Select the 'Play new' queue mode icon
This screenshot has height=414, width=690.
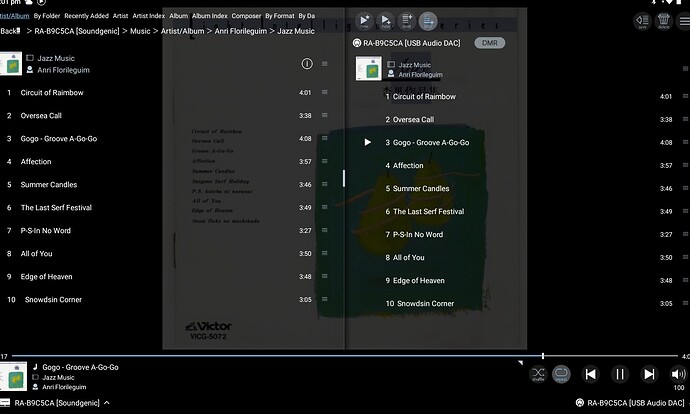click(x=364, y=21)
